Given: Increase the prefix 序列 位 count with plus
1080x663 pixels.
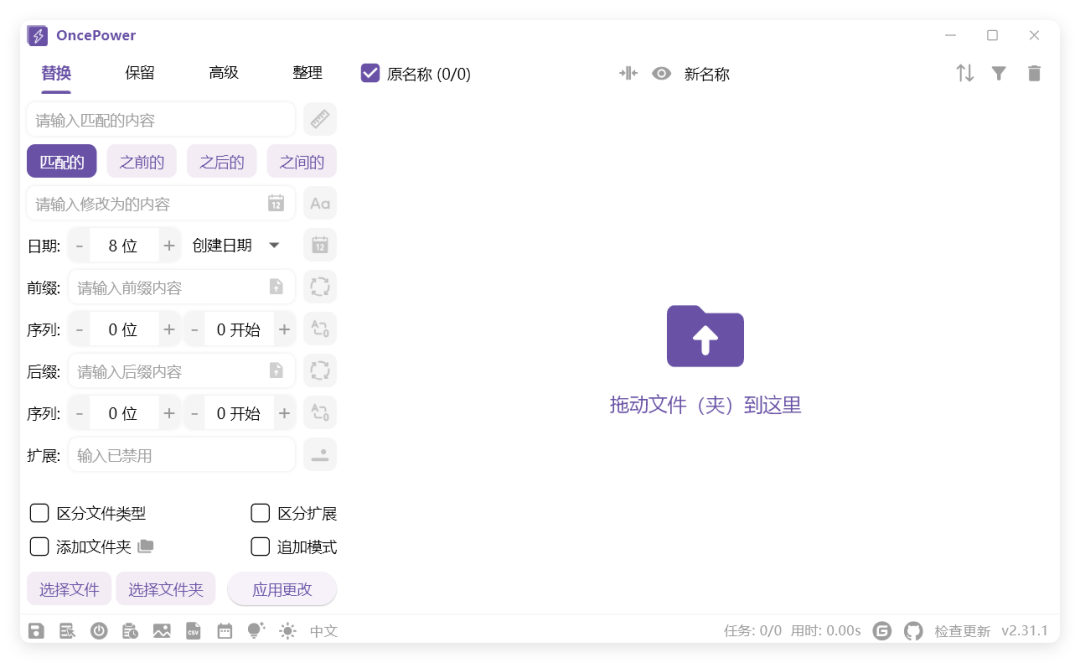Looking at the screenshot, I should point(169,330).
